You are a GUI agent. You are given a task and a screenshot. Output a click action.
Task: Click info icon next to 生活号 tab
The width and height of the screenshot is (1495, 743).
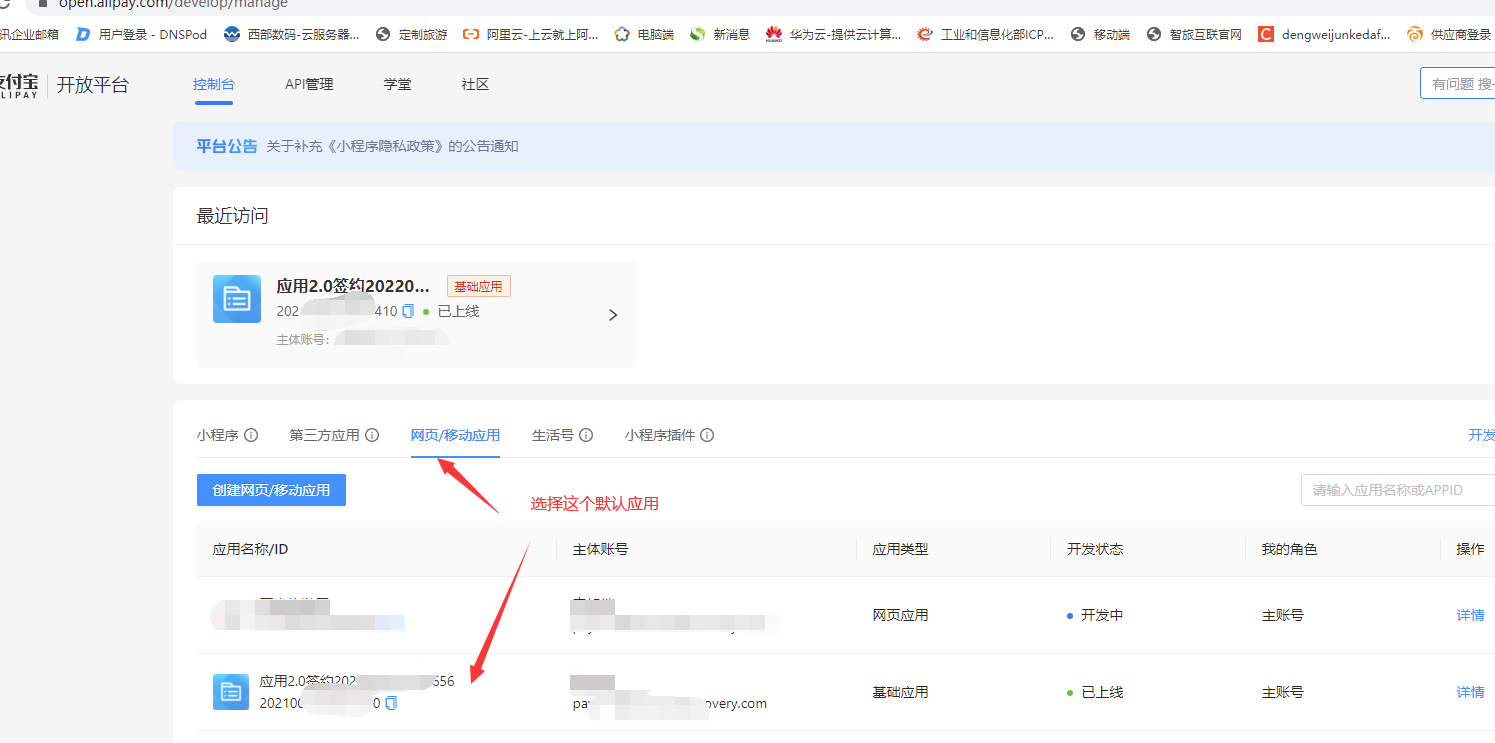[x=586, y=435]
